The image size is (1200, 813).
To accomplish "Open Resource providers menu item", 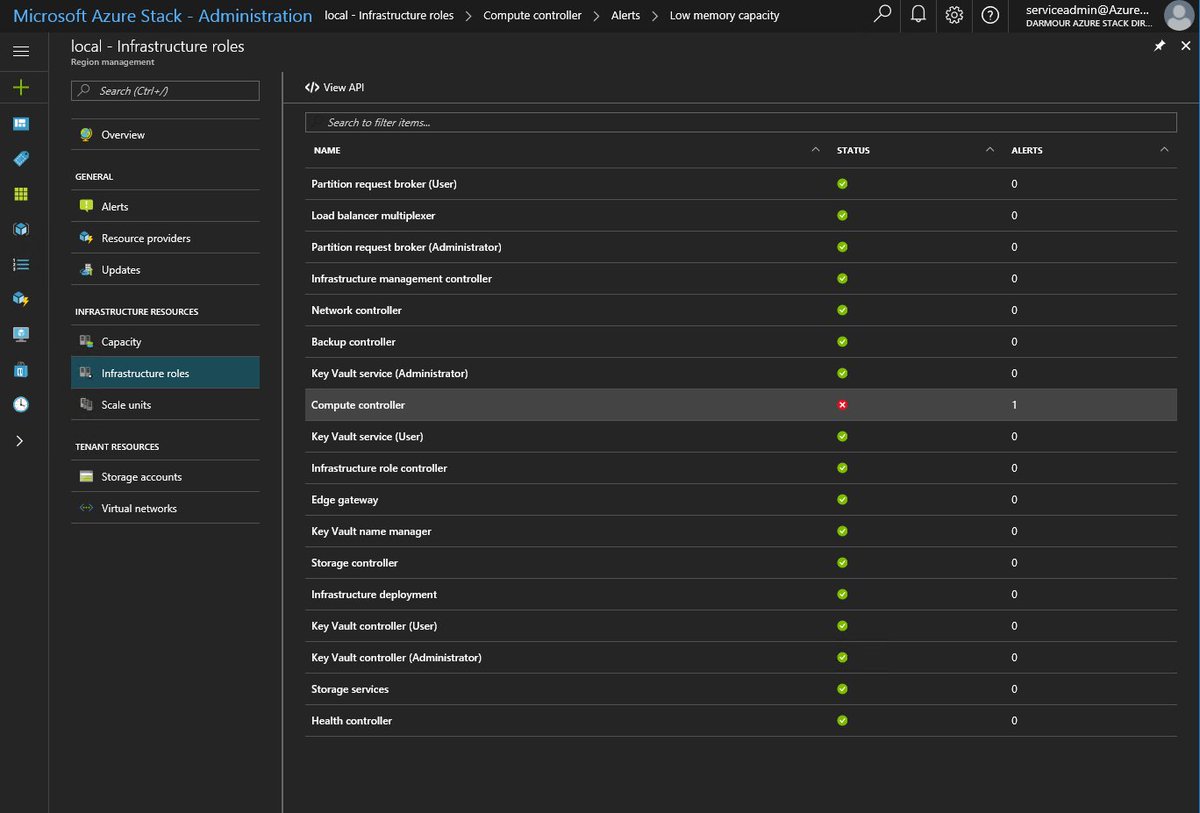I will [x=165, y=238].
